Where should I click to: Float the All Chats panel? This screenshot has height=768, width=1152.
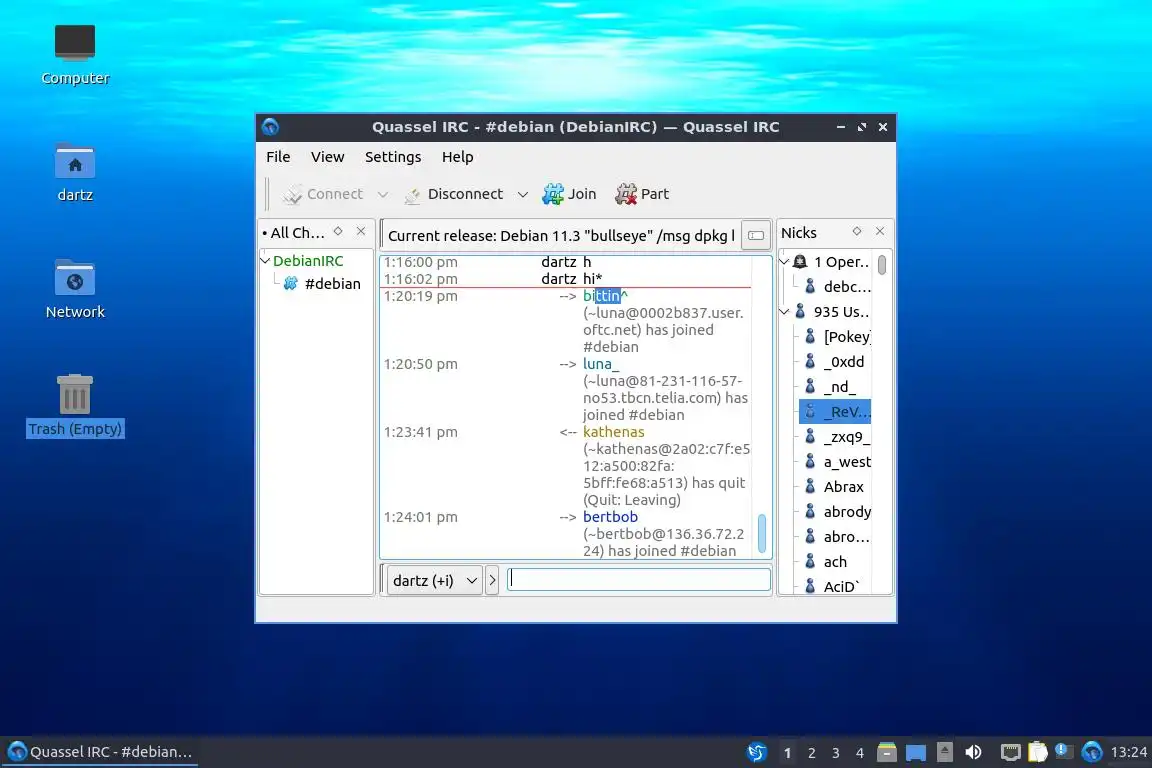pyautogui.click(x=338, y=232)
